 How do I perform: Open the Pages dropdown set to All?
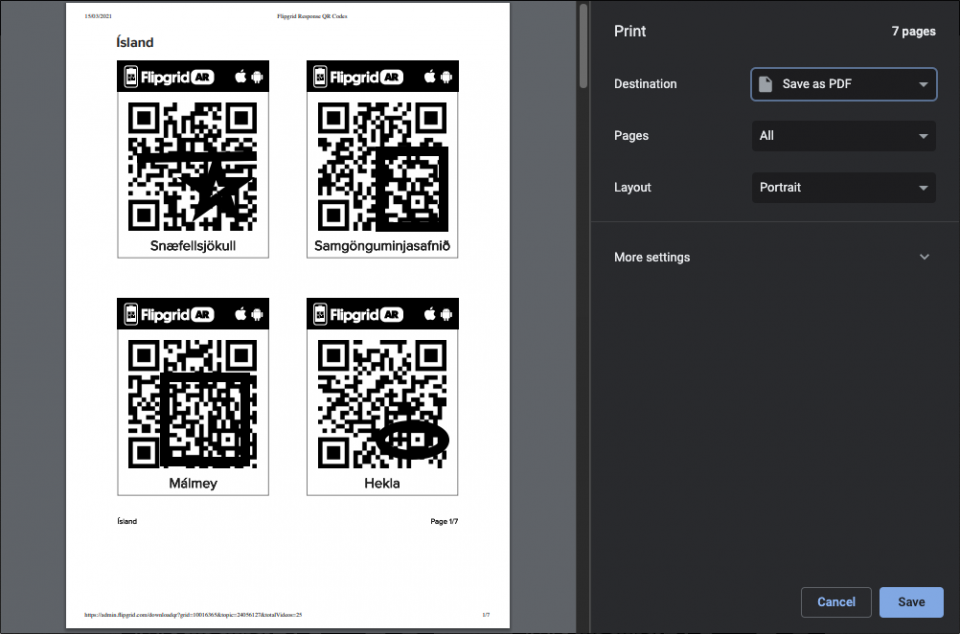pos(844,136)
